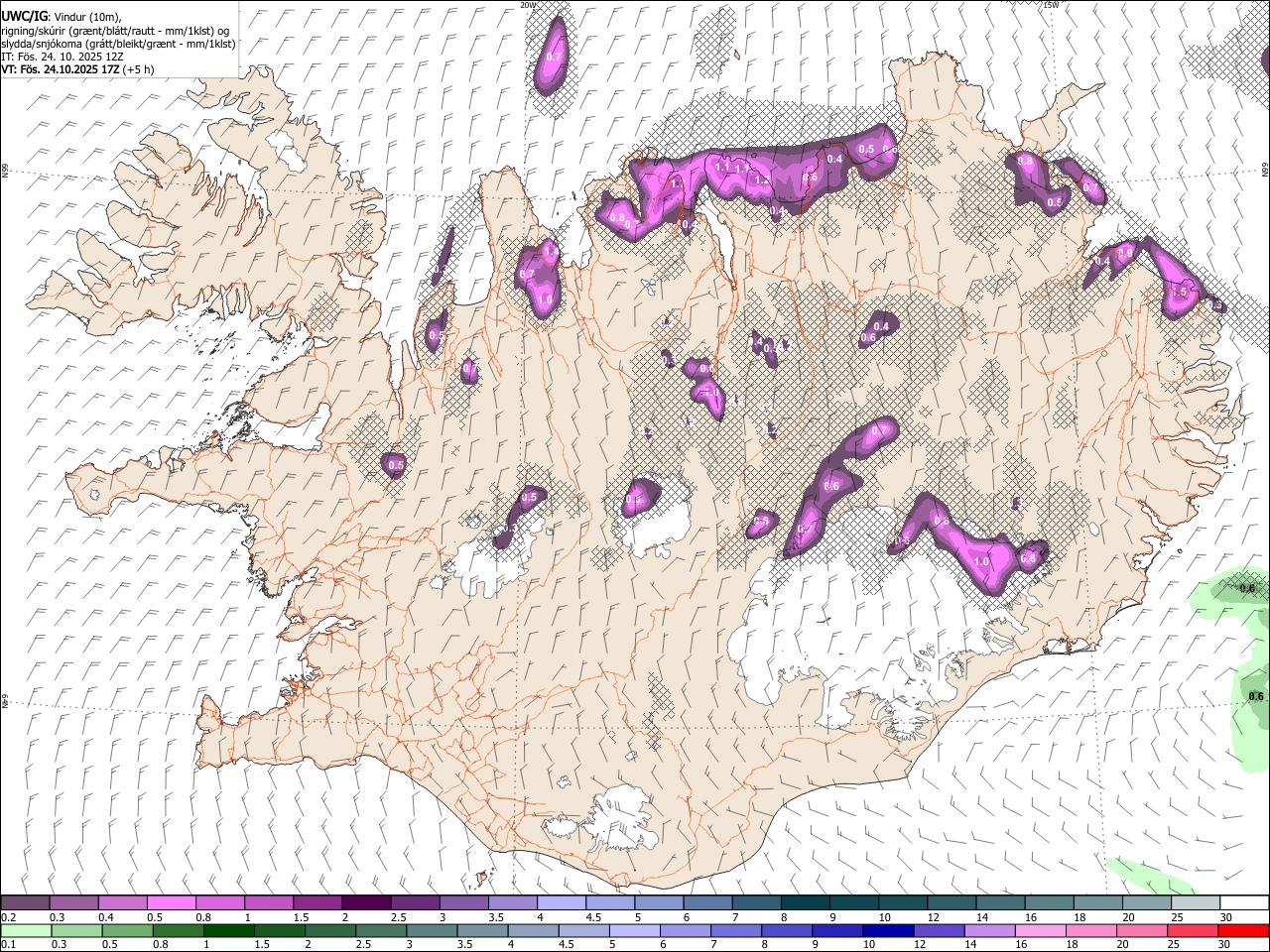Click the "20W" longitude label
The height and width of the screenshot is (952, 1270).
[x=529, y=5]
